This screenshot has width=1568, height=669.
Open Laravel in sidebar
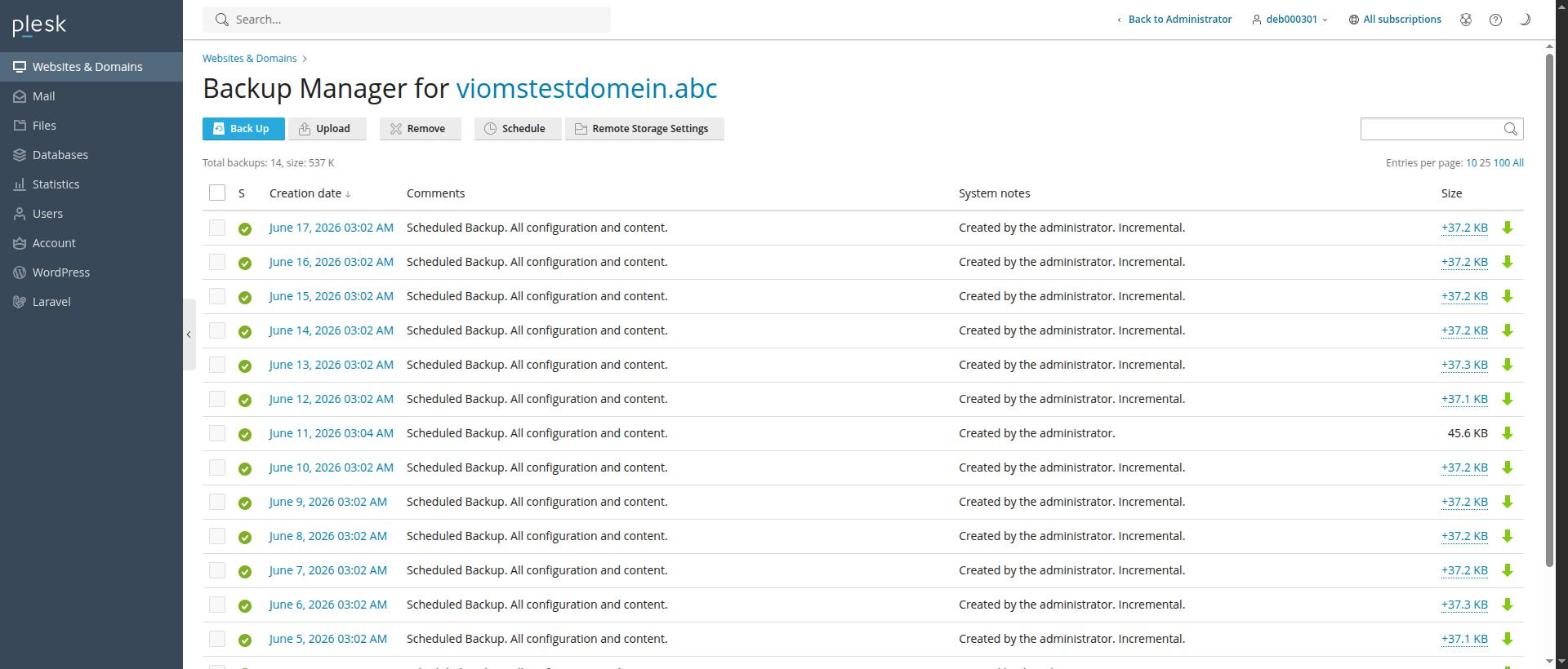click(91, 301)
